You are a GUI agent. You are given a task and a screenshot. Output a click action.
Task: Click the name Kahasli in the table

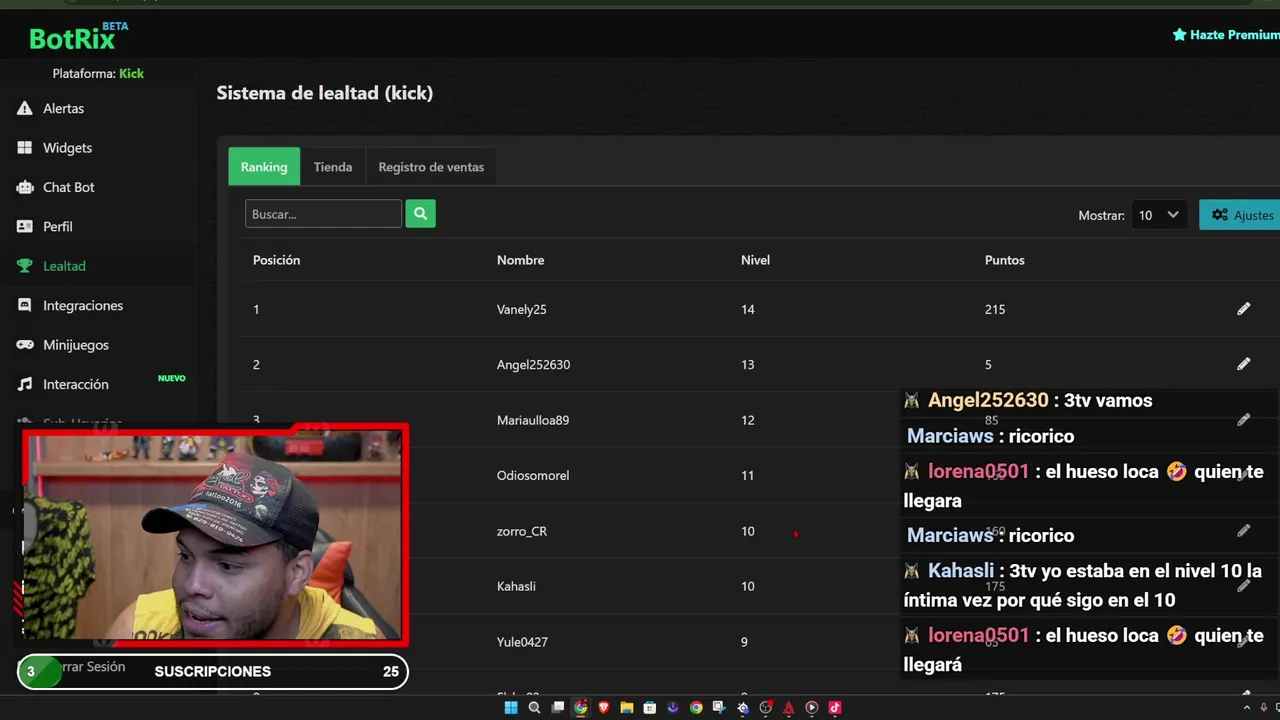(516, 586)
